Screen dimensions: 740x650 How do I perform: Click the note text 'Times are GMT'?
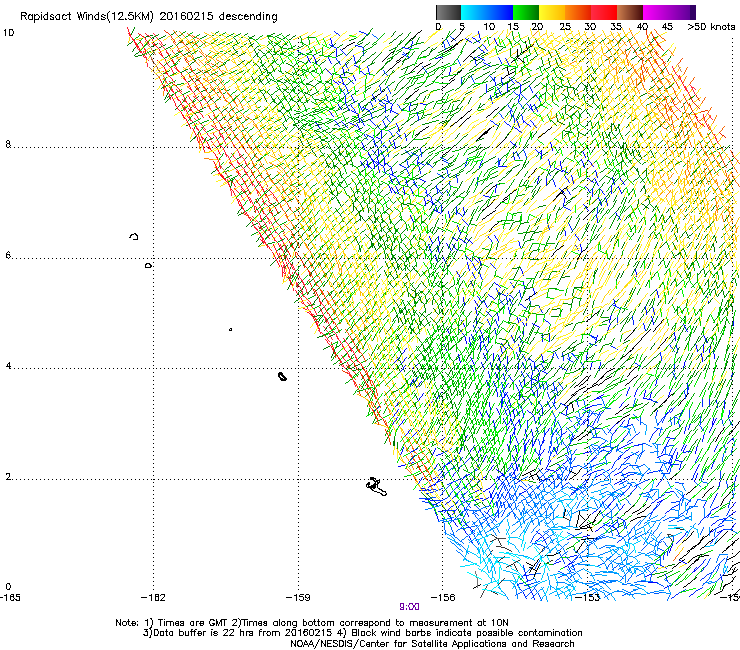point(193,623)
